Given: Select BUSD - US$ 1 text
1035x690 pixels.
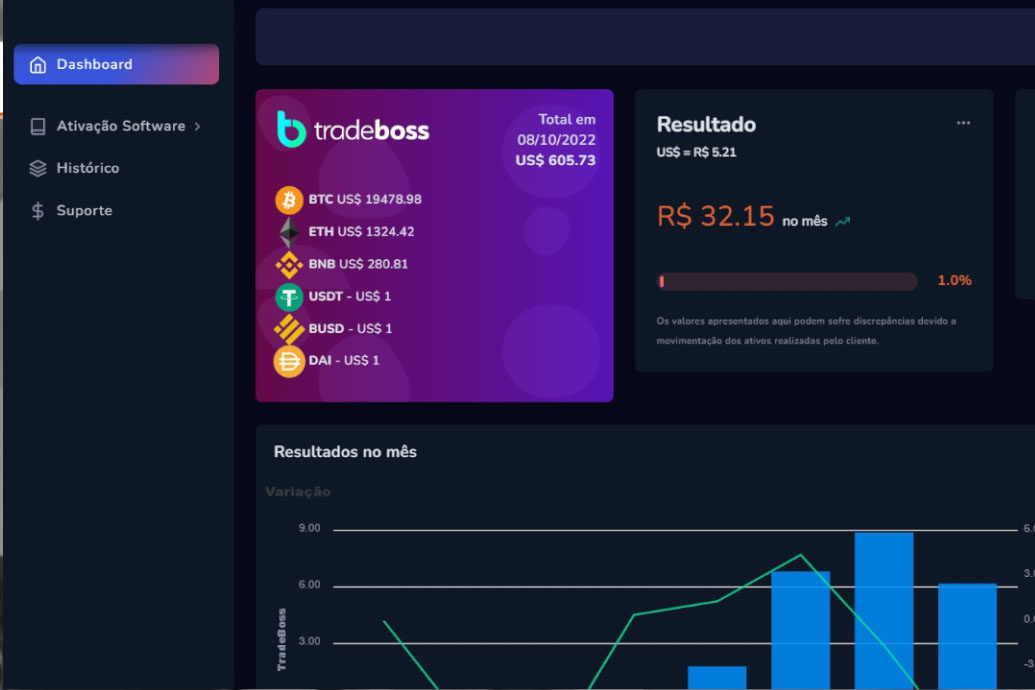Looking at the screenshot, I should pyautogui.click(x=351, y=329).
